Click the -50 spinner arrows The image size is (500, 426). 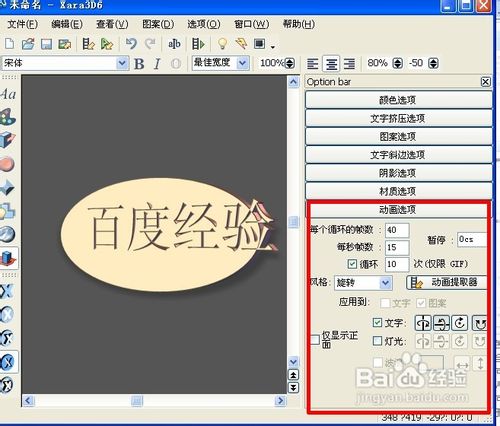[433, 63]
